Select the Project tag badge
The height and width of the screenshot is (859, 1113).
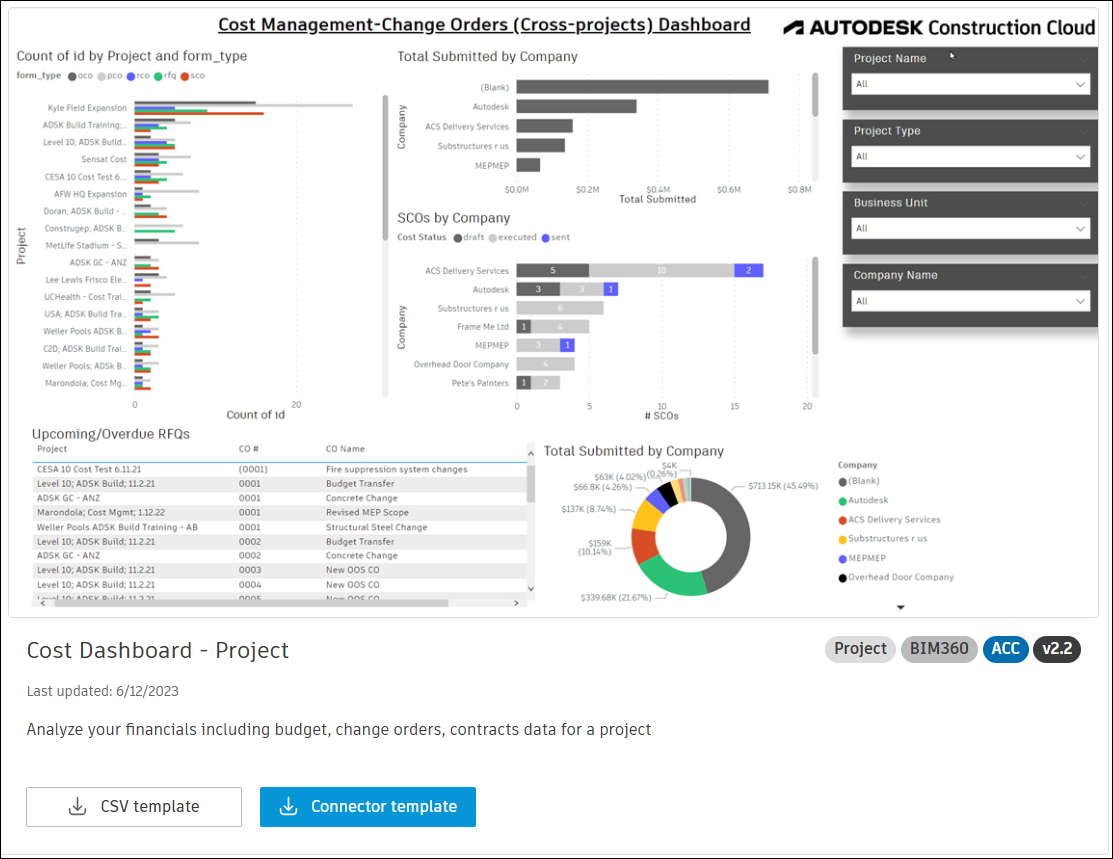tap(860, 649)
